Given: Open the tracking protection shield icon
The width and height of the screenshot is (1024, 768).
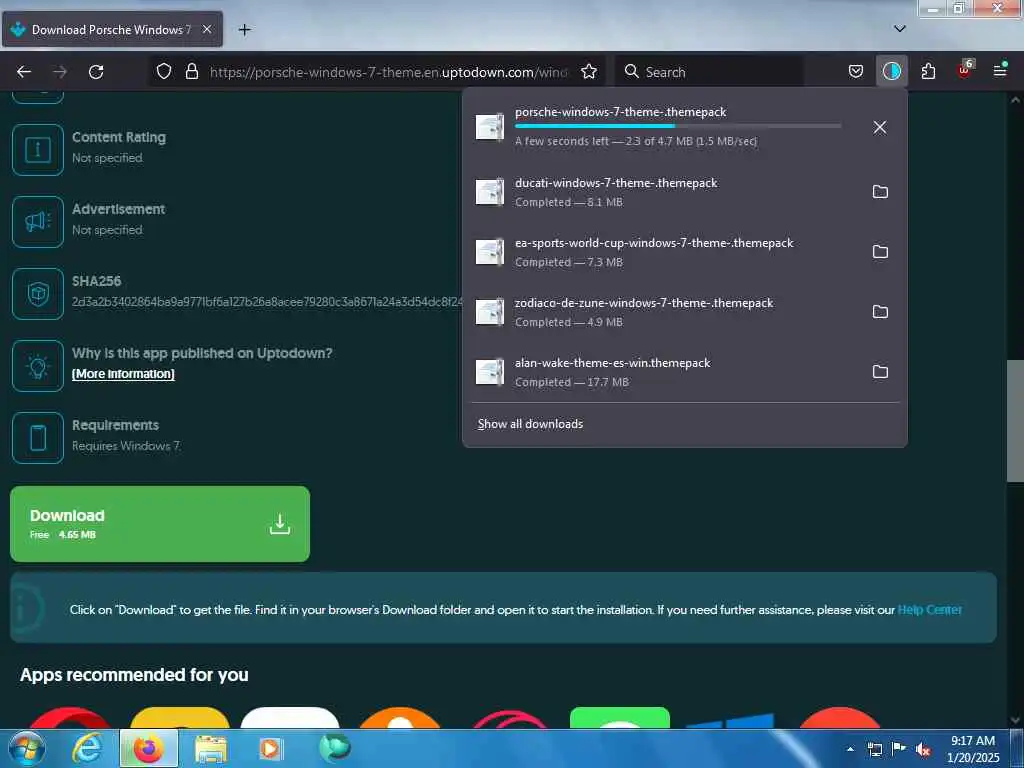Looking at the screenshot, I should [164, 71].
